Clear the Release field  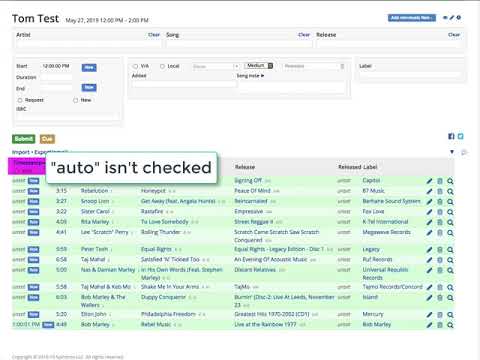(x=454, y=35)
